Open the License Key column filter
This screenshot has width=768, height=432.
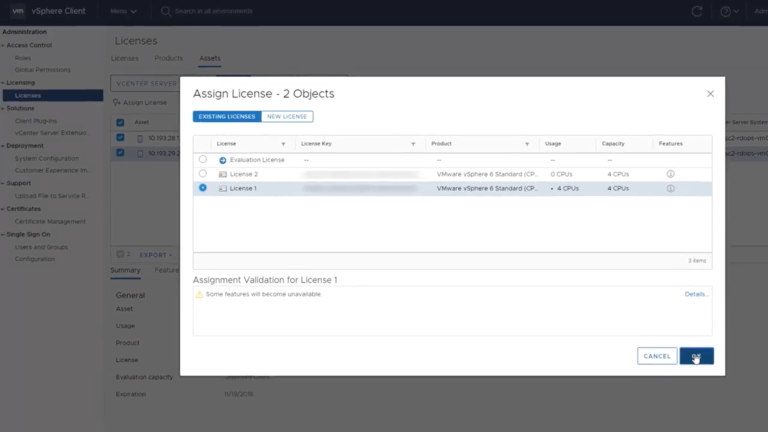pyautogui.click(x=413, y=144)
